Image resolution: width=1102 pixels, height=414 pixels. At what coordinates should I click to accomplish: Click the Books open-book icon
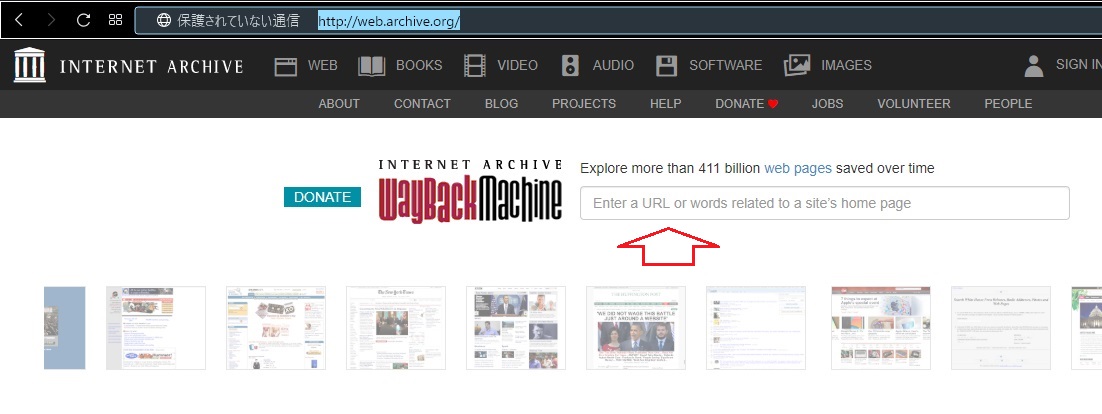pyautogui.click(x=372, y=66)
